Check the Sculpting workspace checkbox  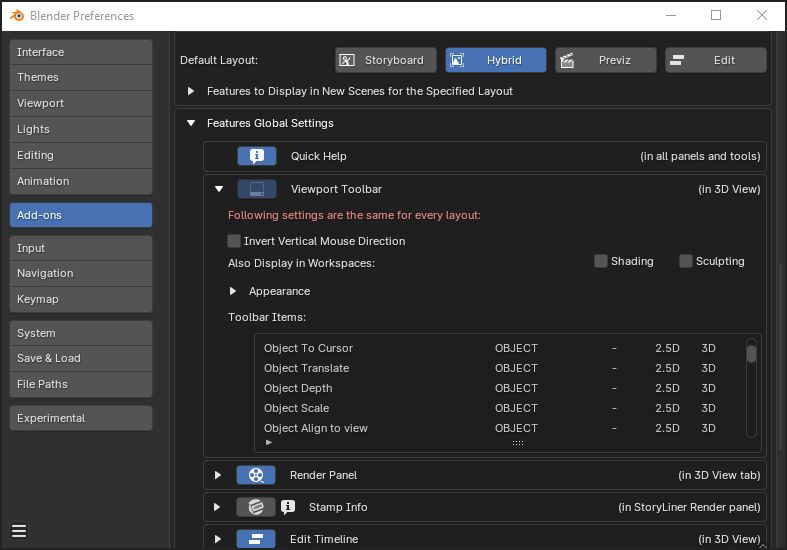coord(686,261)
